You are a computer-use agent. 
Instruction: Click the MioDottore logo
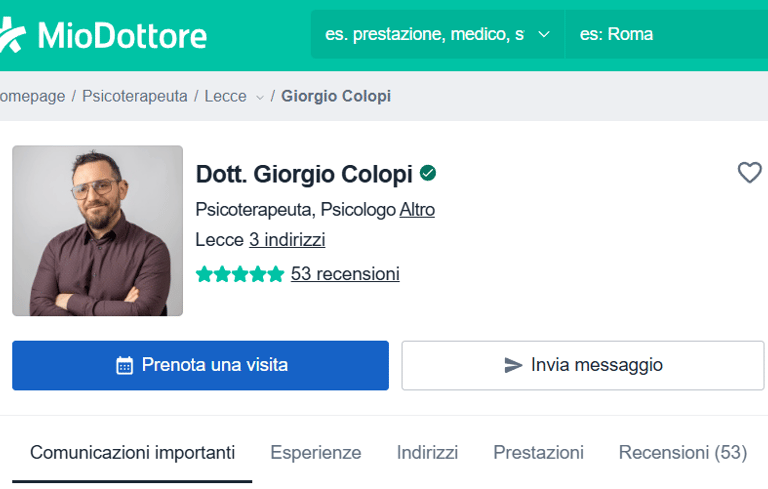click(x=103, y=35)
